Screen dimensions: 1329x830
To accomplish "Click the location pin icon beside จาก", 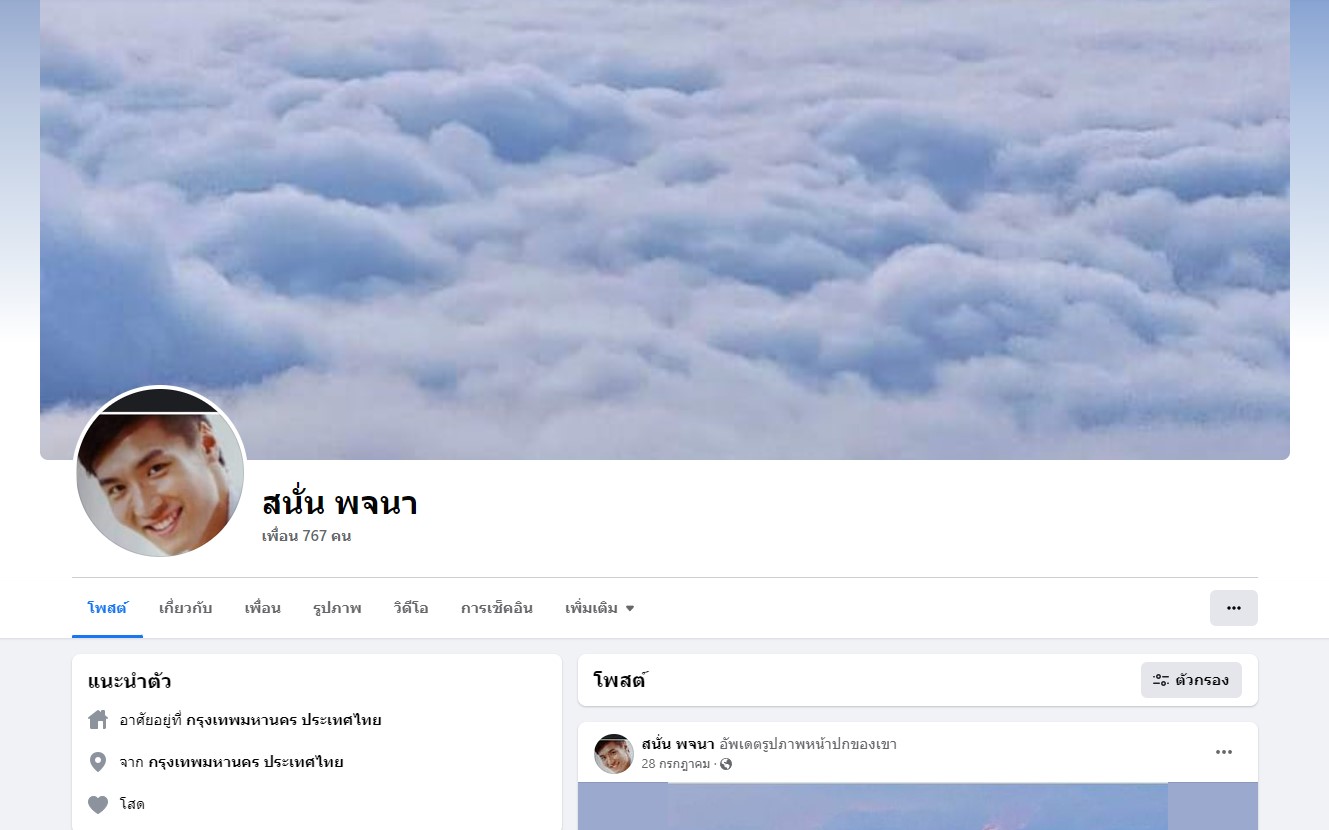I will pyautogui.click(x=98, y=762).
